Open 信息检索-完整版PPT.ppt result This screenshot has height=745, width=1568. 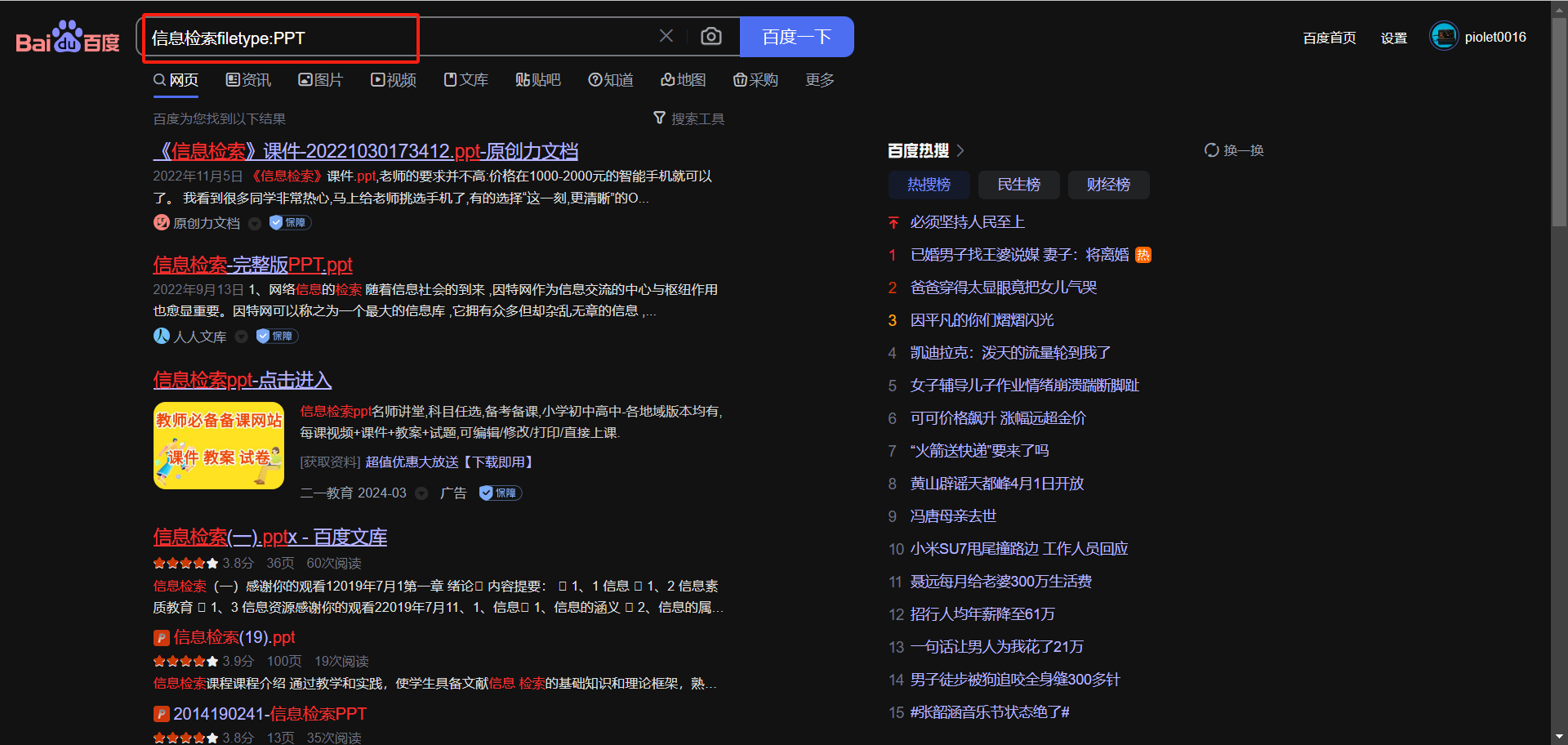[252, 265]
